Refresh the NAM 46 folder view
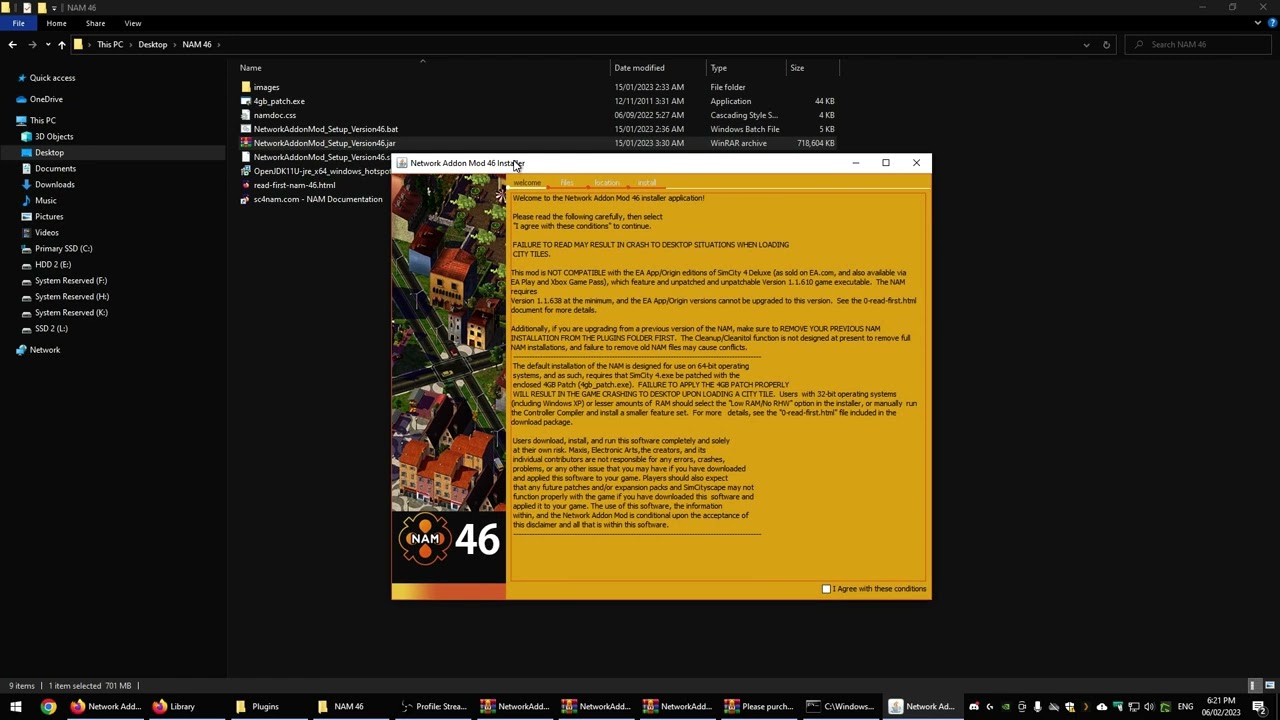 click(x=1106, y=44)
